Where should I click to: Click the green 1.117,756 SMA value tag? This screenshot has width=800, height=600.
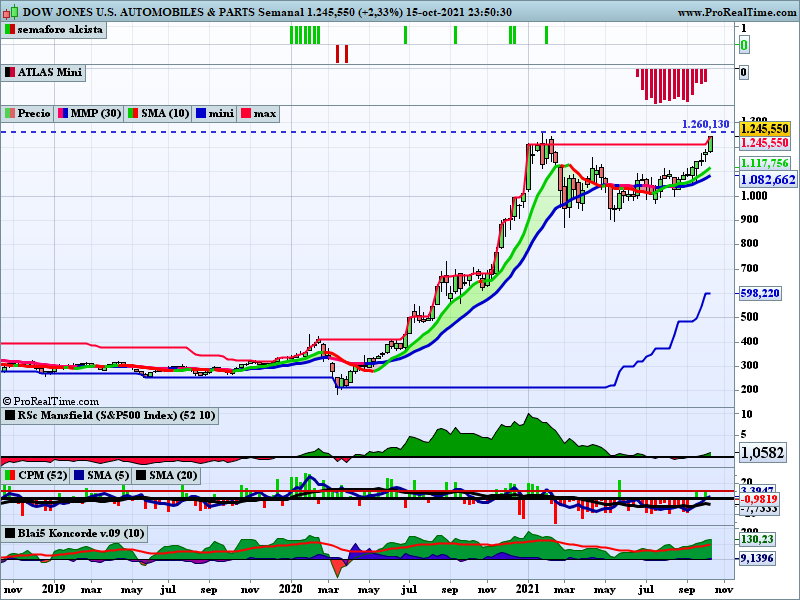764,163
